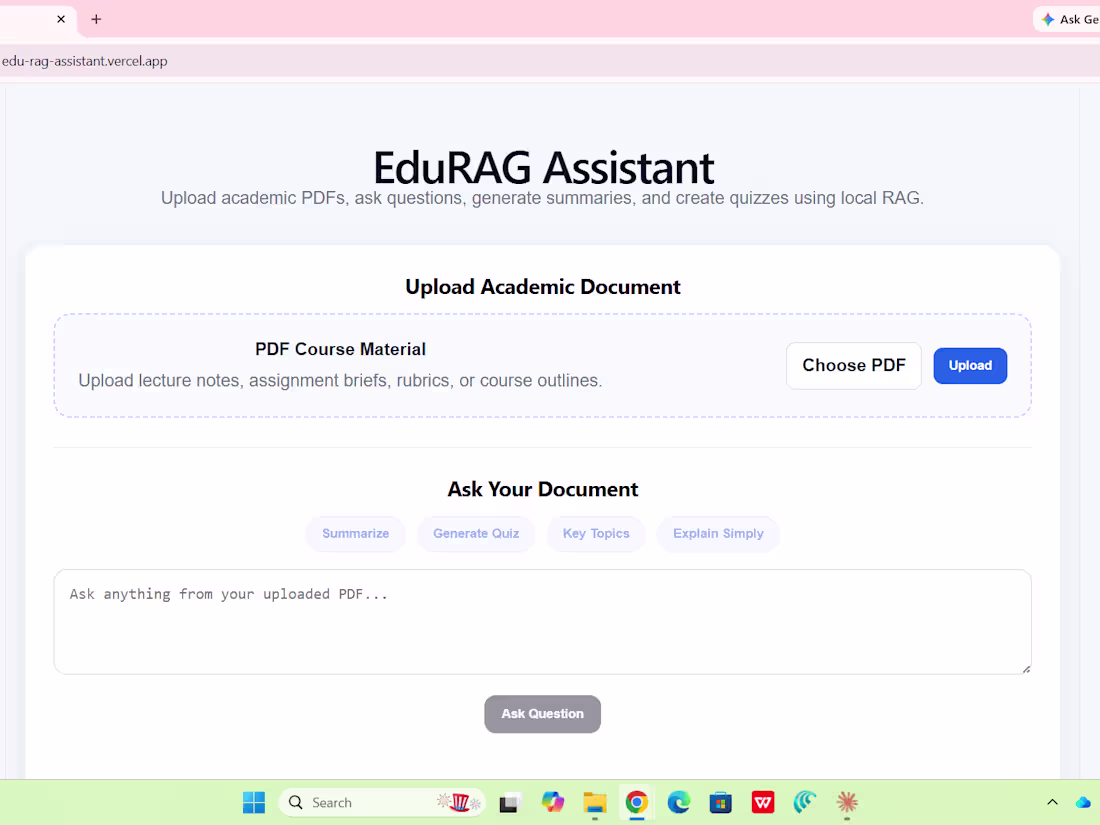This screenshot has width=1100, height=825.
Task: Focus the question text area
Action: pos(542,622)
